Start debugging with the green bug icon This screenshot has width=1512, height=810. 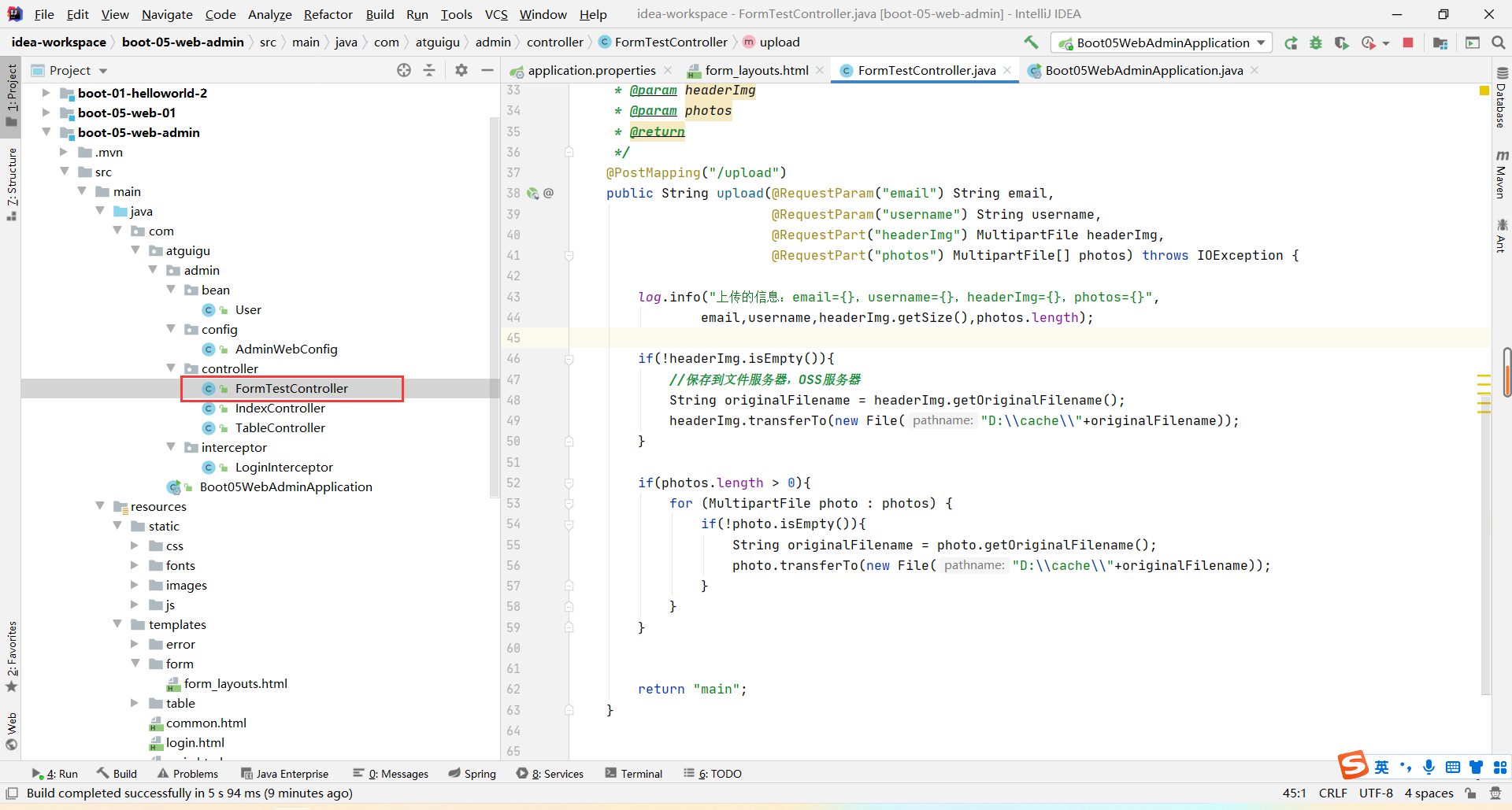[x=1316, y=43]
